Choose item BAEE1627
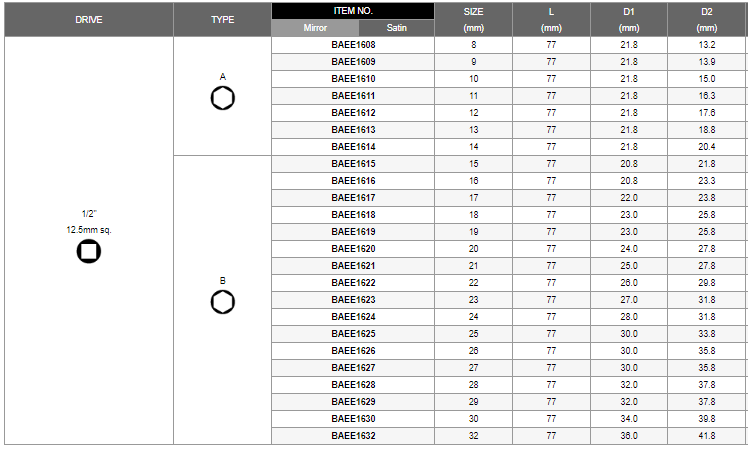Viewport: 748px width, 449px height. click(x=353, y=368)
